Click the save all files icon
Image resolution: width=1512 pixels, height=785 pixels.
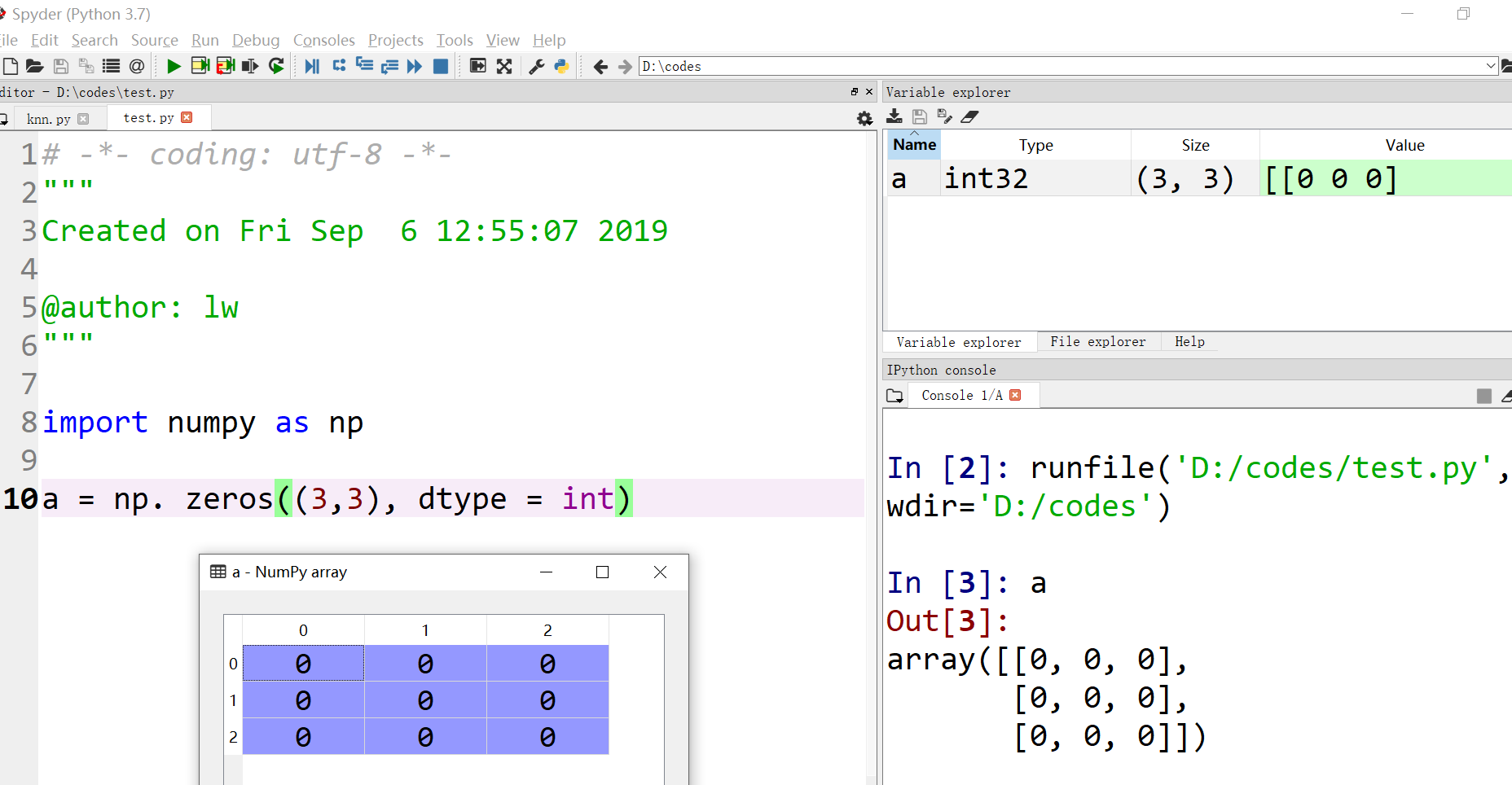(86, 66)
